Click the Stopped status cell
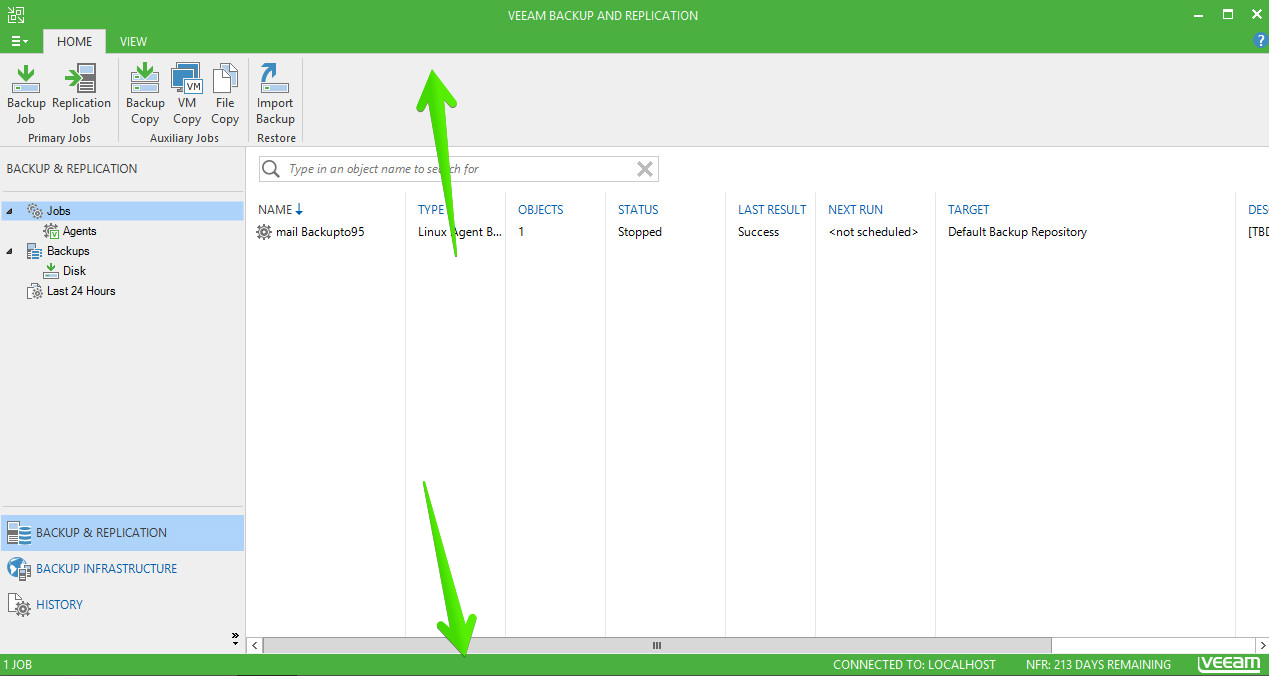This screenshot has width=1269, height=676. [x=640, y=232]
